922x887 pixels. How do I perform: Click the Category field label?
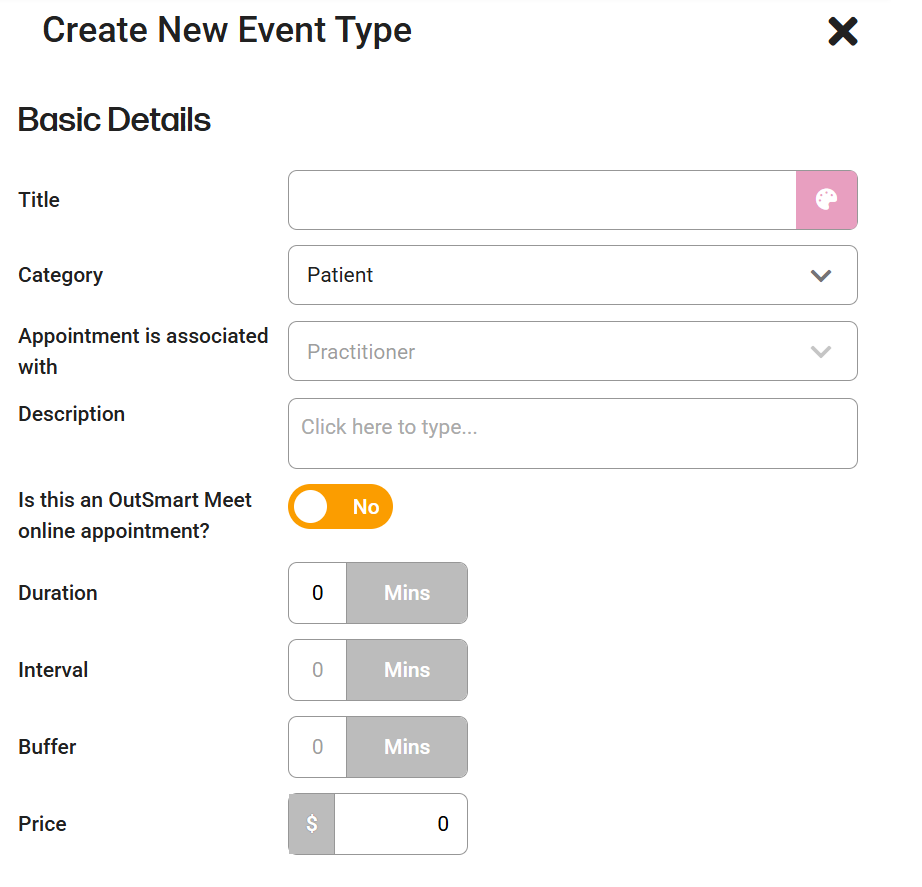coord(61,275)
